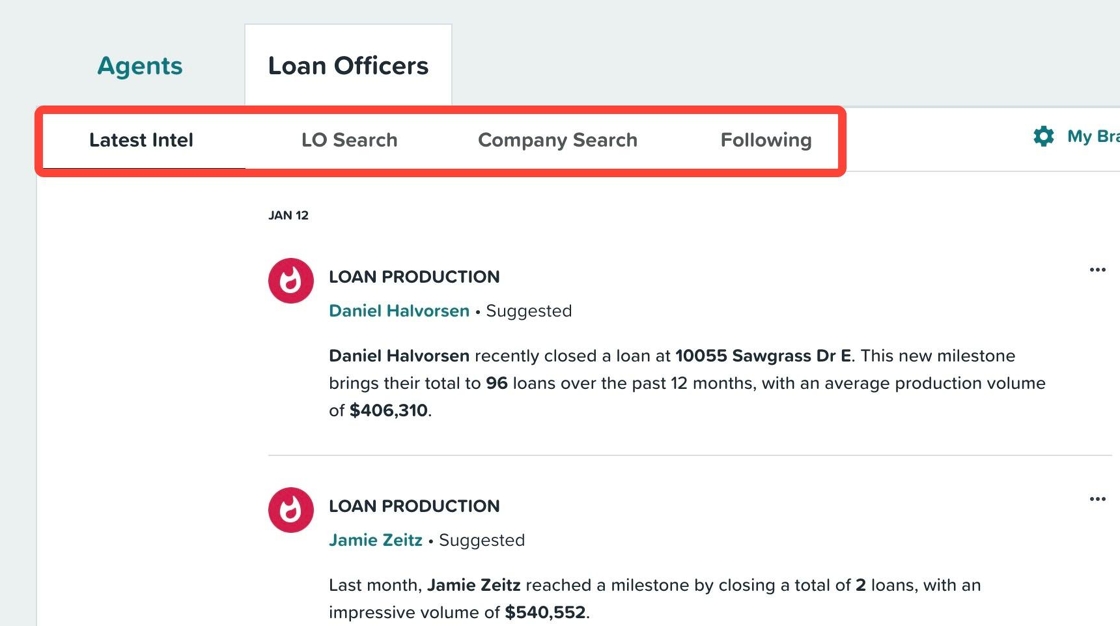The image size is (1120, 626).
Task: Open Daniel Halvorsen's profile link
Action: pos(399,311)
